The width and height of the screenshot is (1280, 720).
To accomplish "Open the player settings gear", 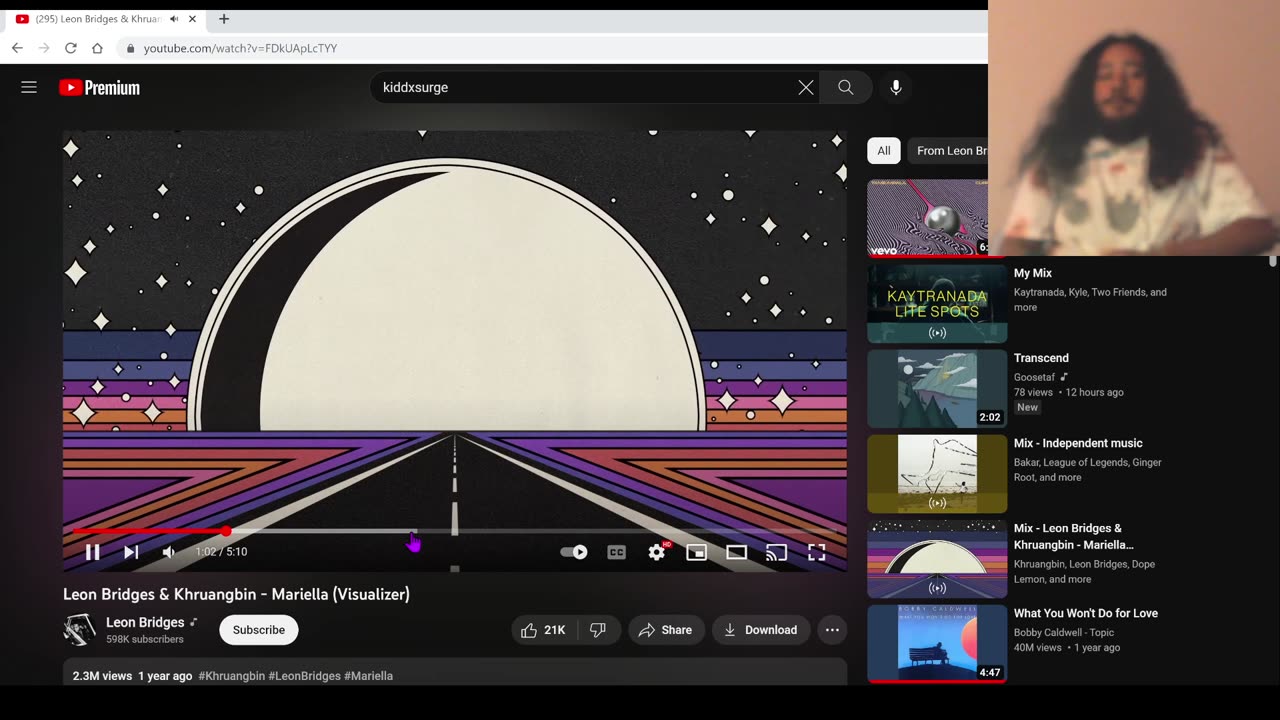I will coord(657,552).
